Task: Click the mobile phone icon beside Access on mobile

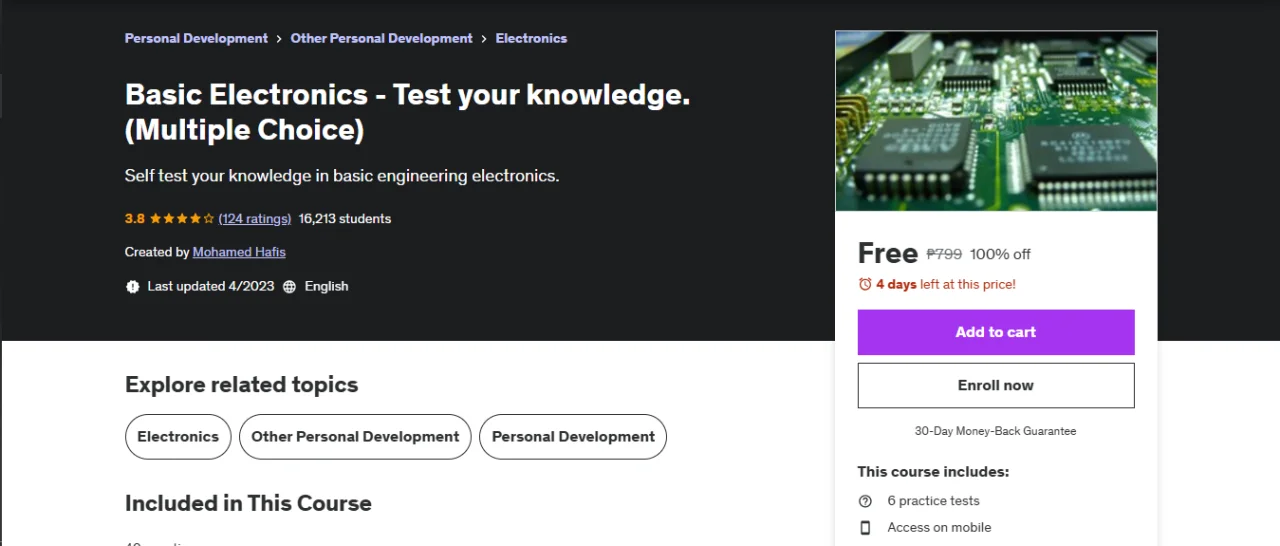Action: [x=865, y=527]
